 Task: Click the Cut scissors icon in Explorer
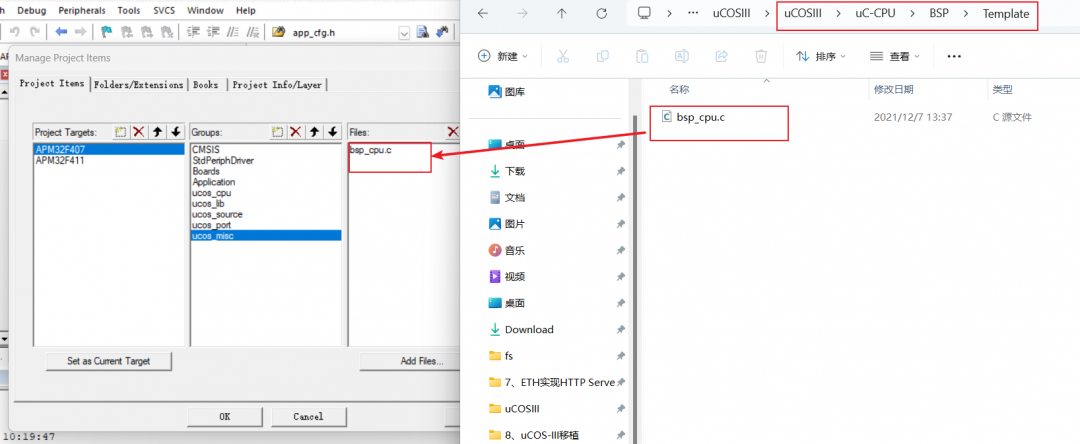563,56
